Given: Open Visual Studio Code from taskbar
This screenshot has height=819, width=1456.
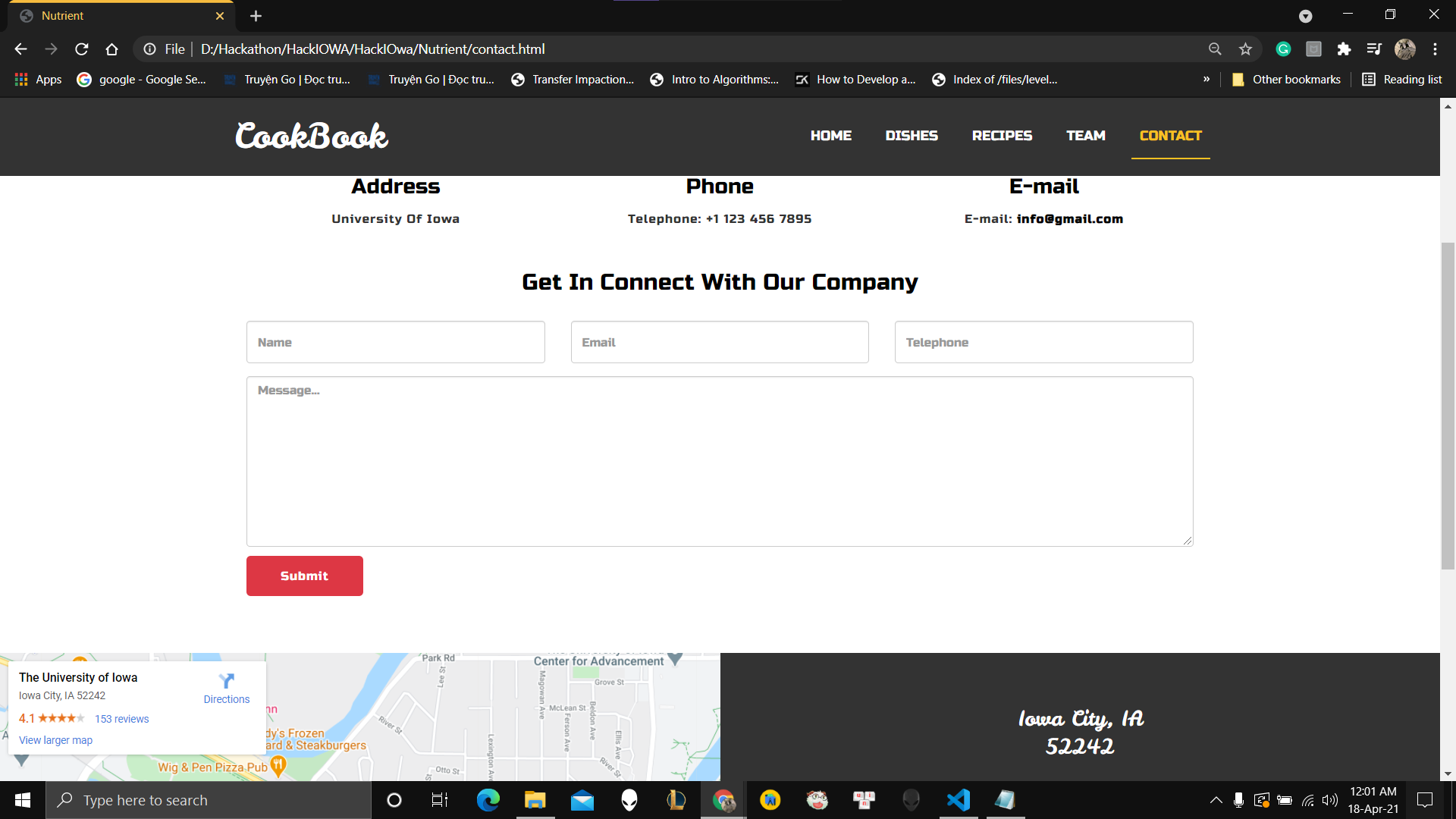Looking at the screenshot, I should tap(959, 800).
